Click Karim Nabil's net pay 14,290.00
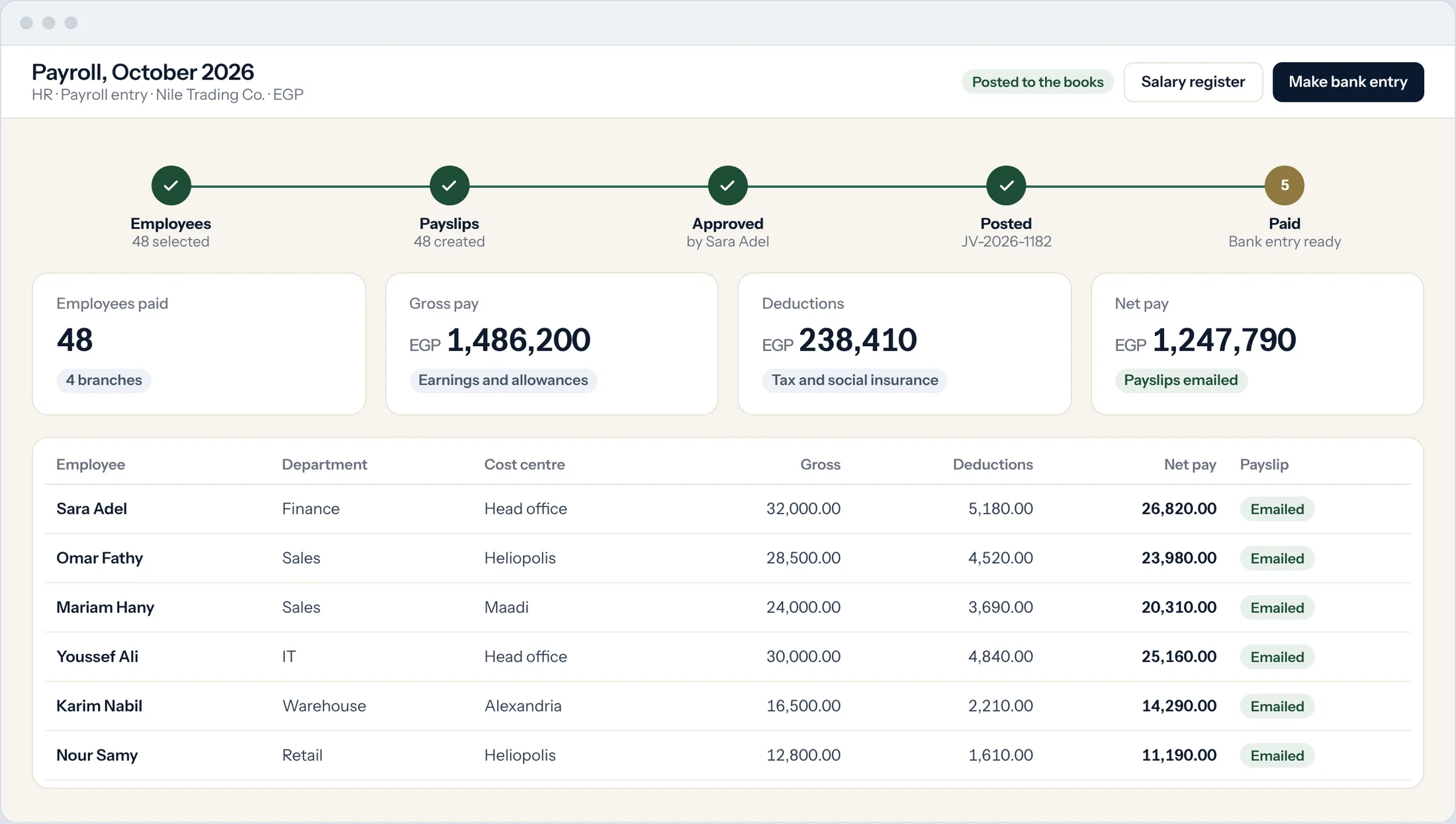This screenshot has height=824, width=1456. click(x=1179, y=706)
